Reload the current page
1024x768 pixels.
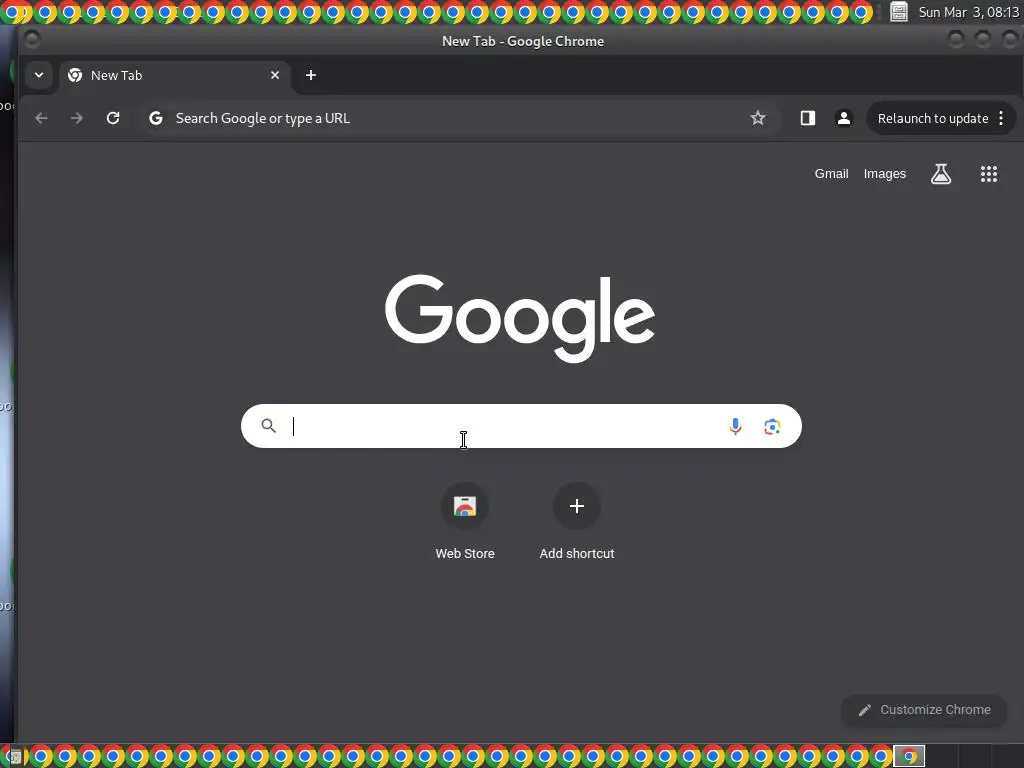113,118
